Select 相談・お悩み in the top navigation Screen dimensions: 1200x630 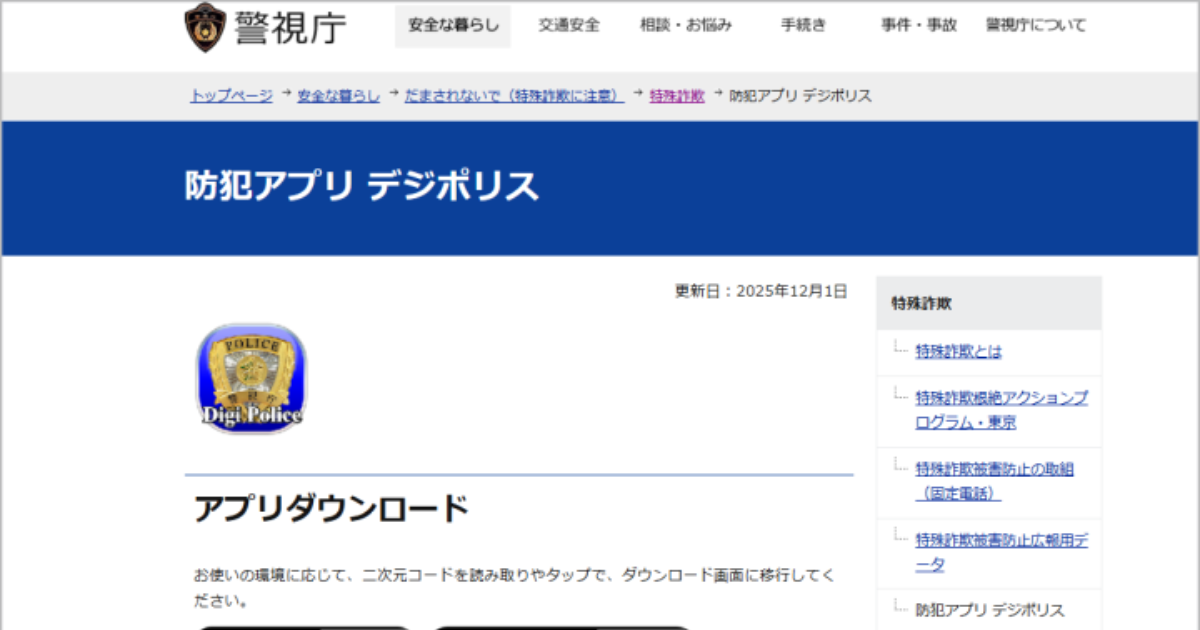[683, 26]
